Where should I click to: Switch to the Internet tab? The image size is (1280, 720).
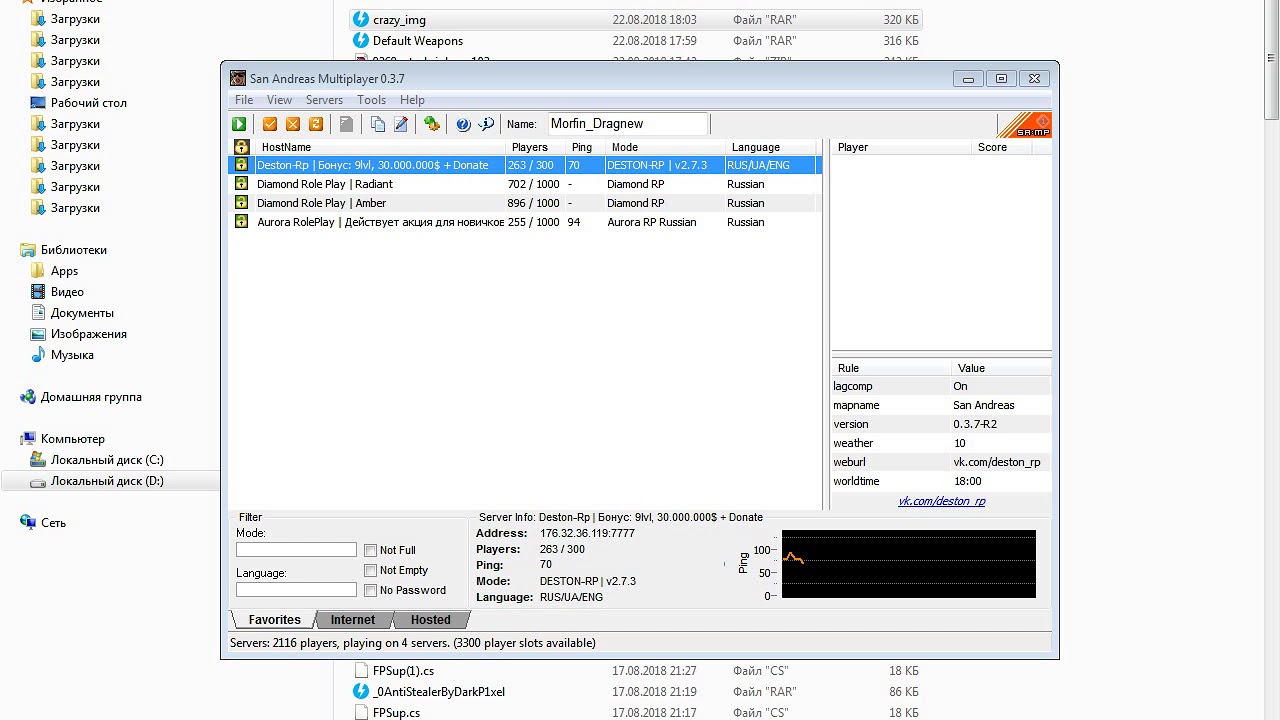pyautogui.click(x=353, y=620)
